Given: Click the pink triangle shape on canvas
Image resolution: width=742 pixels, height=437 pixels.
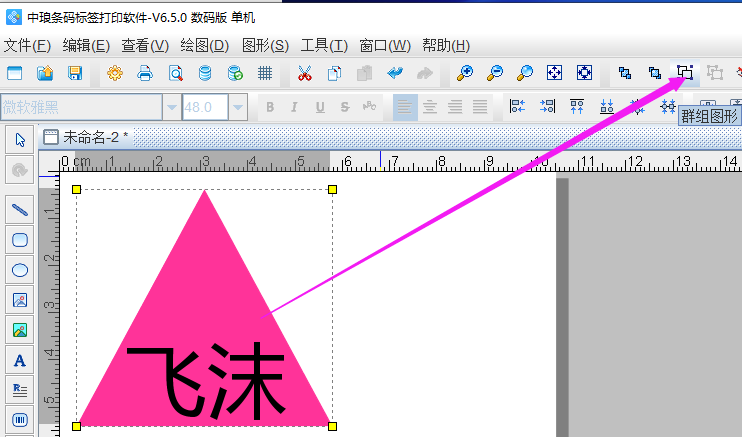Looking at the screenshot, I should [x=205, y=290].
